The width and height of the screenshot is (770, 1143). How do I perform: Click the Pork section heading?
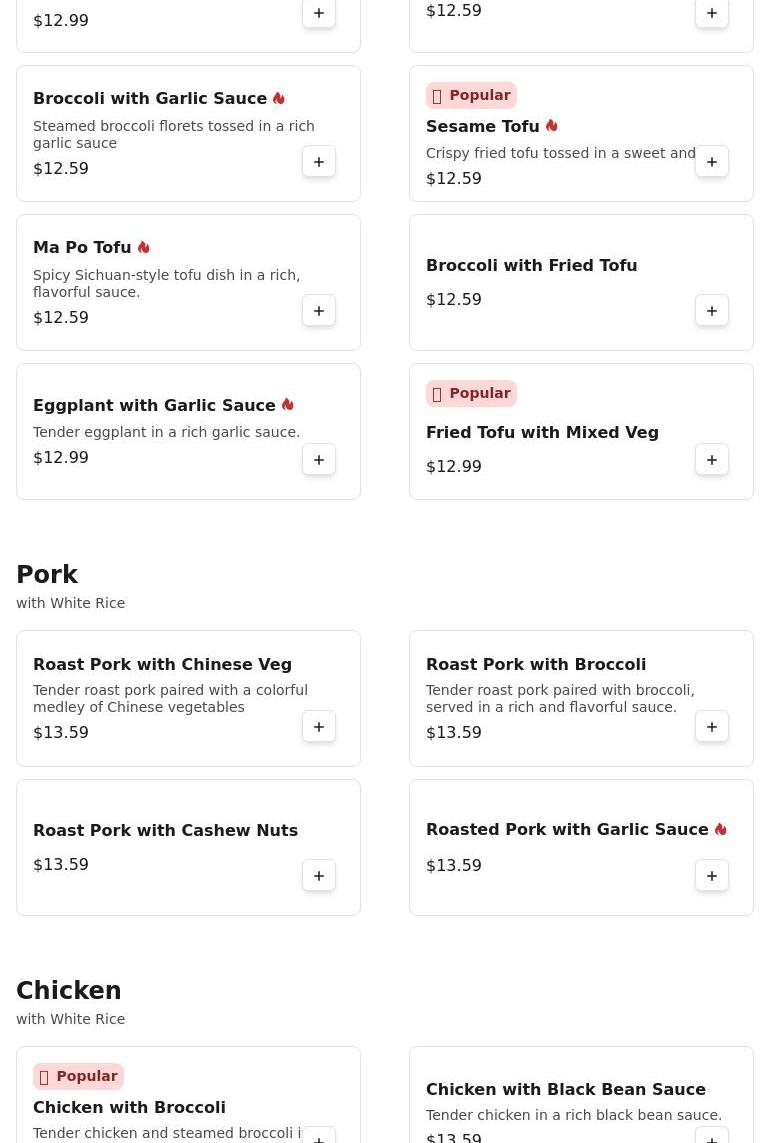[47, 575]
